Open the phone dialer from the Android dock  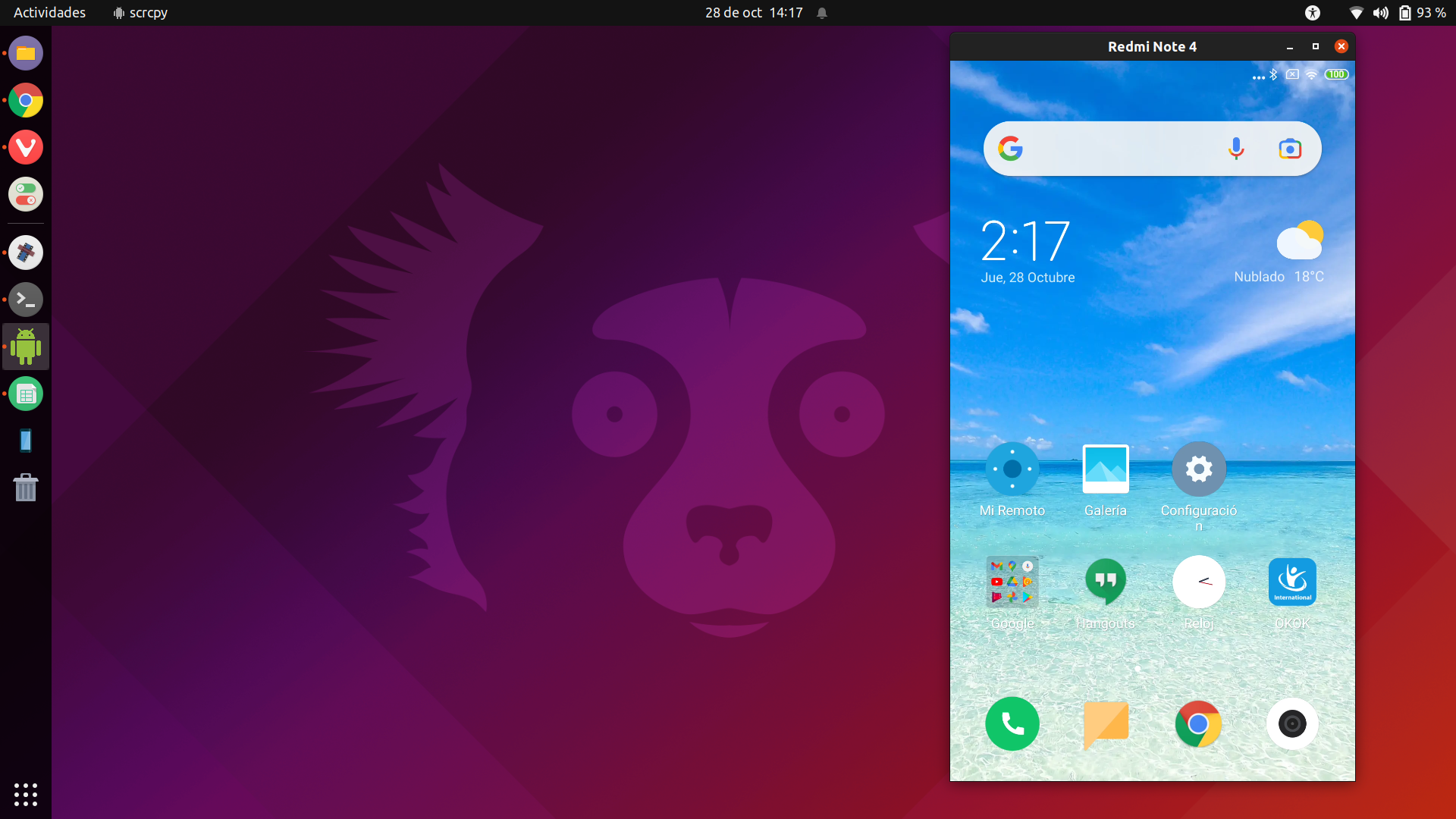1012,723
